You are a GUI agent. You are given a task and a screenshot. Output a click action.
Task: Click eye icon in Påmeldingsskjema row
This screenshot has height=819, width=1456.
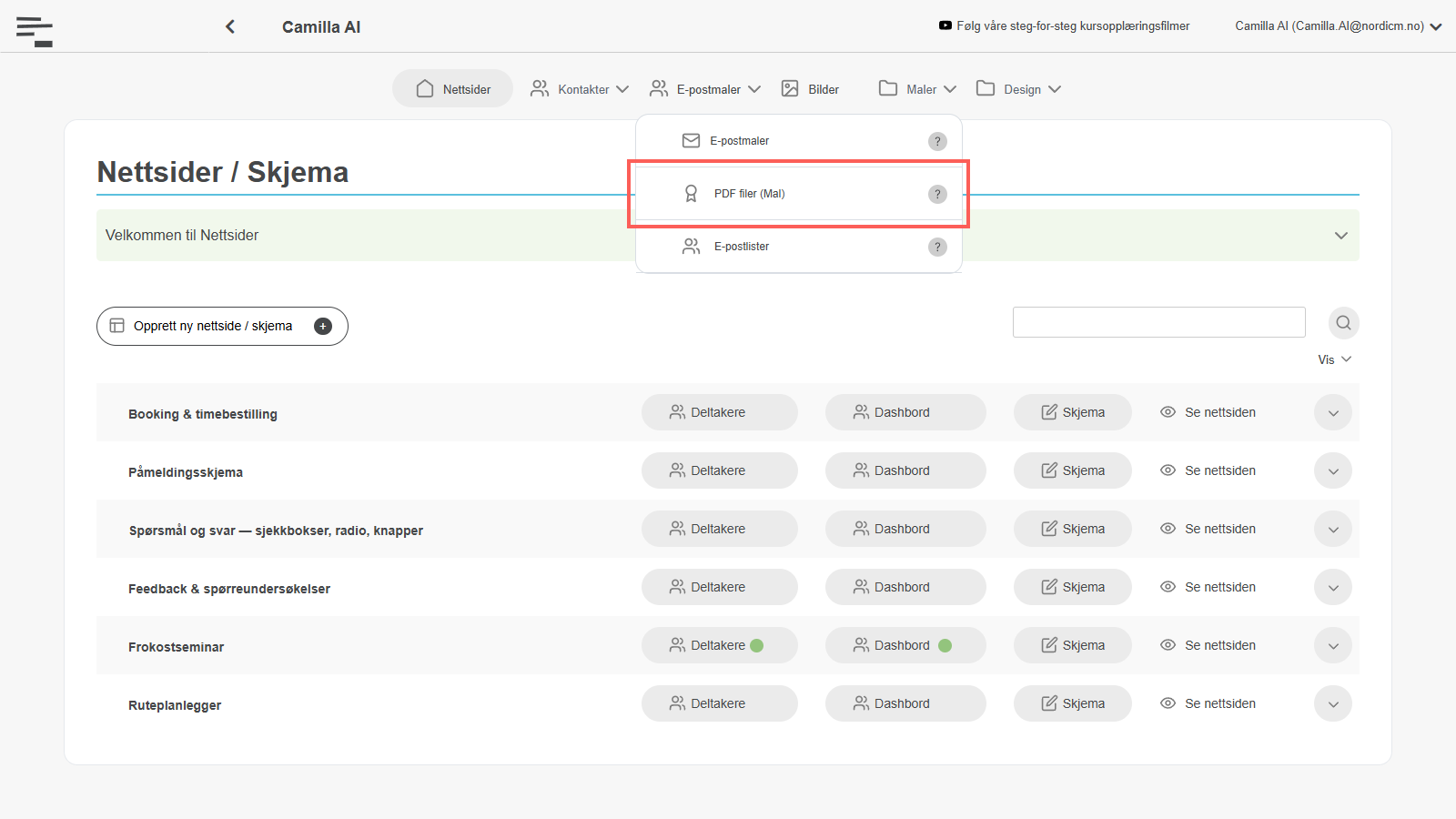1168,470
